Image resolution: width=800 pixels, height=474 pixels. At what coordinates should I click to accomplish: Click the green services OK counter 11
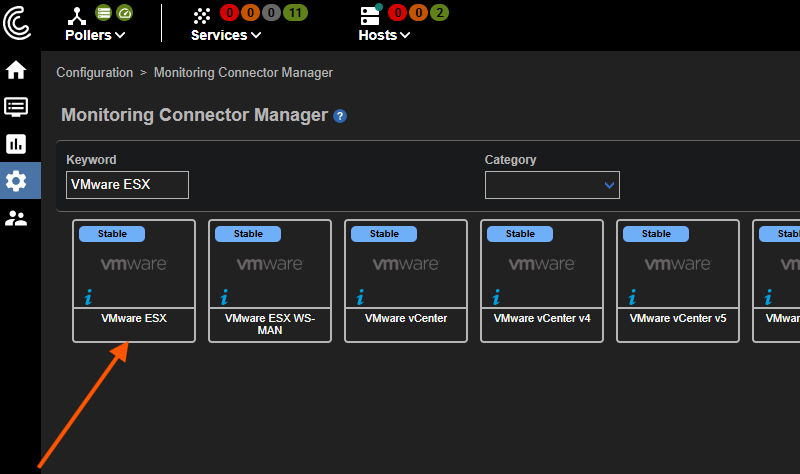tap(294, 13)
